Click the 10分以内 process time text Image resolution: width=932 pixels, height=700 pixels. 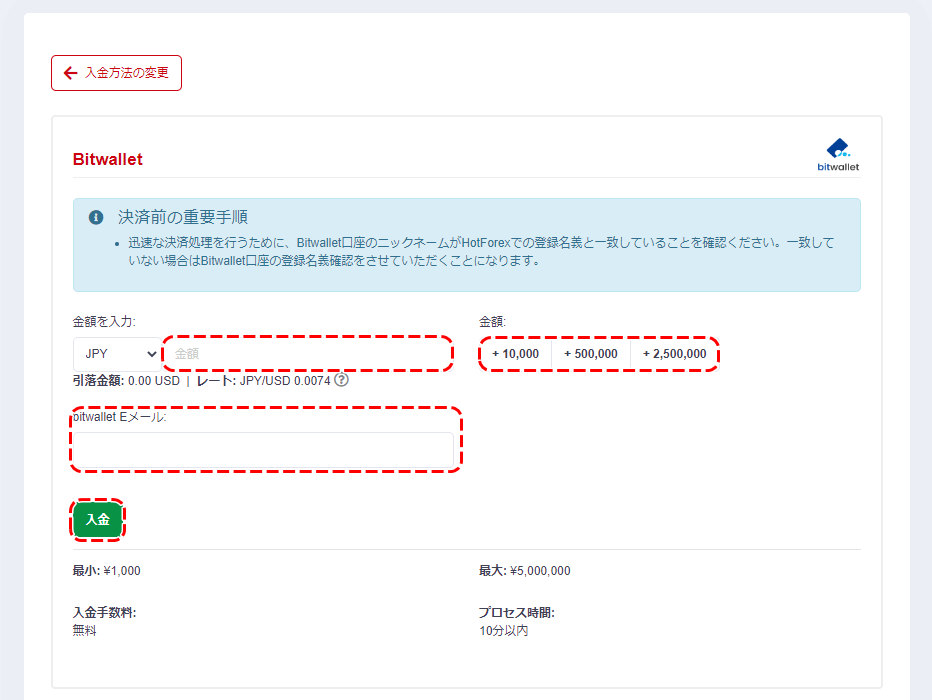coord(503,630)
